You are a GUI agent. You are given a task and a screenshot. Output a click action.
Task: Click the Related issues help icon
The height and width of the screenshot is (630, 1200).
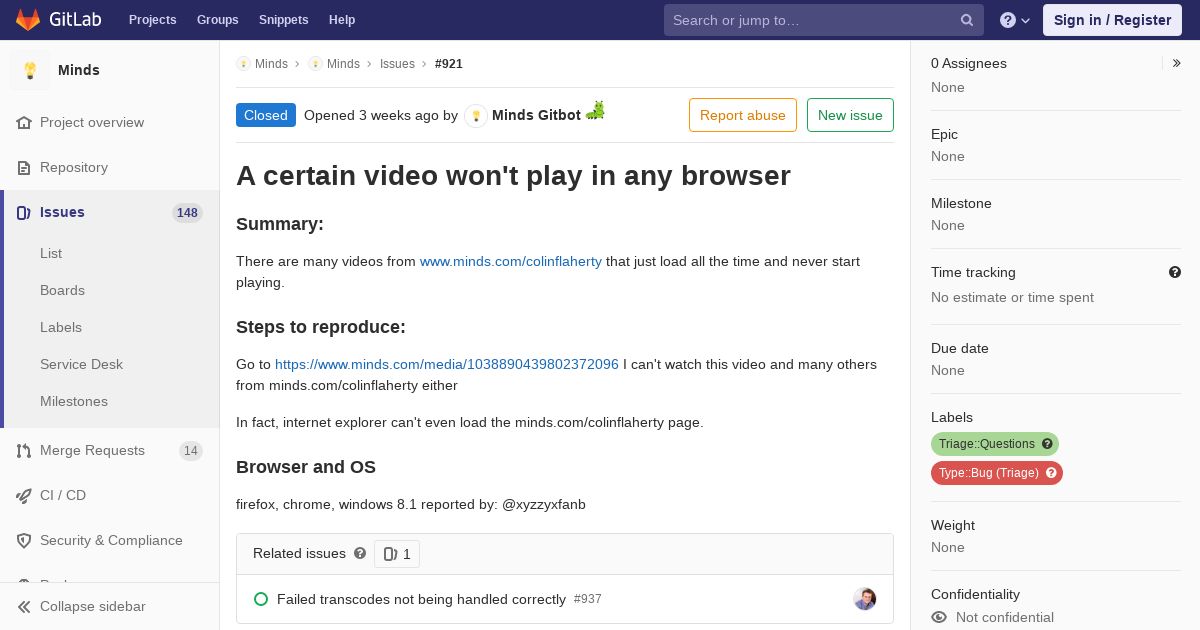(360, 553)
